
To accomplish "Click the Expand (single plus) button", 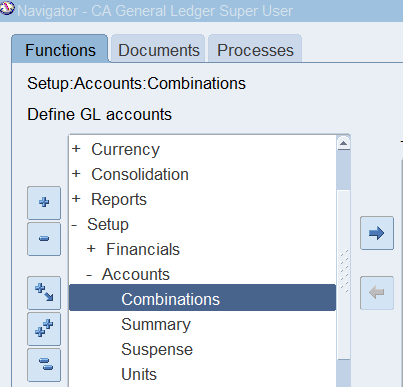I will click(x=44, y=203).
